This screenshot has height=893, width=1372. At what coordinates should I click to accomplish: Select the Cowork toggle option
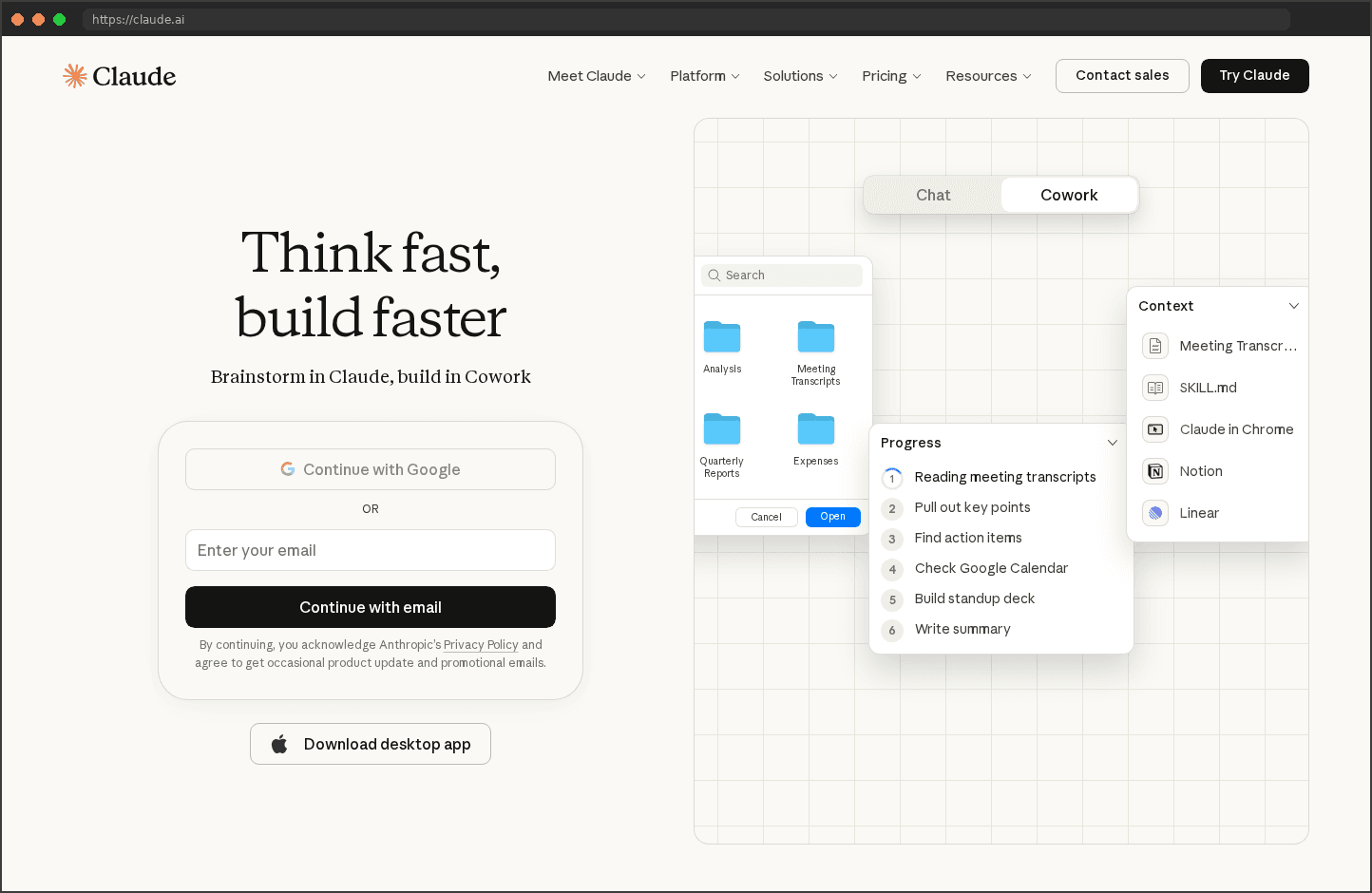(1069, 195)
